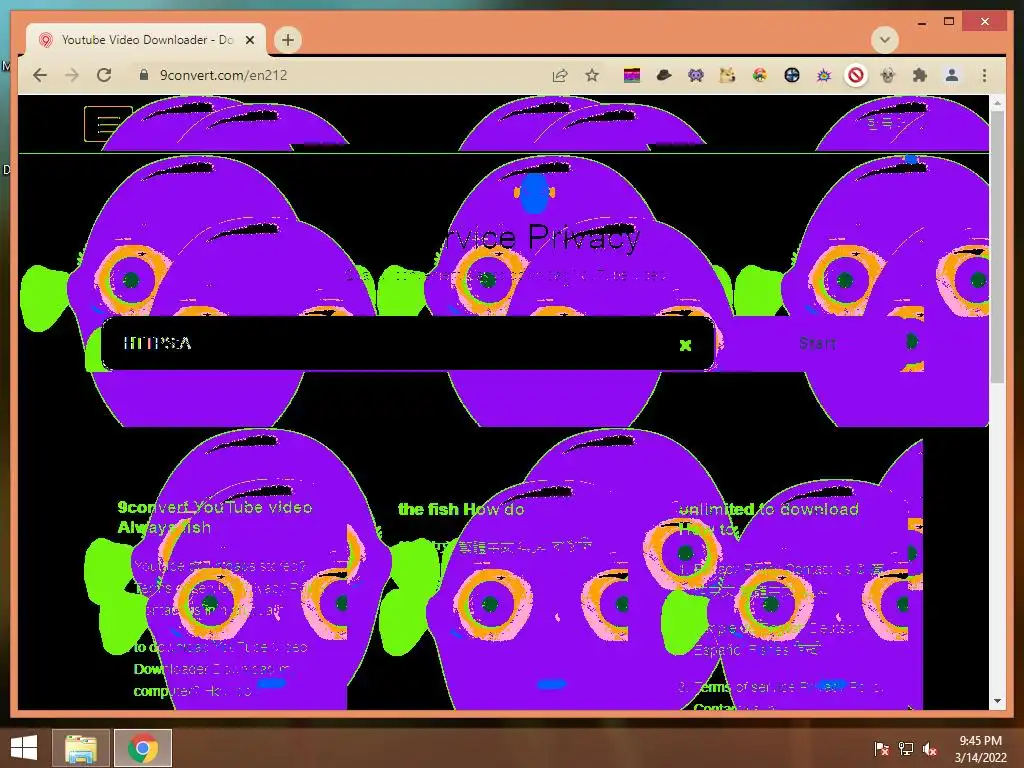The width and height of the screenshot is (1024, 768).
Task: Open Chrome's three-dot menu
Action: point(984,76)
